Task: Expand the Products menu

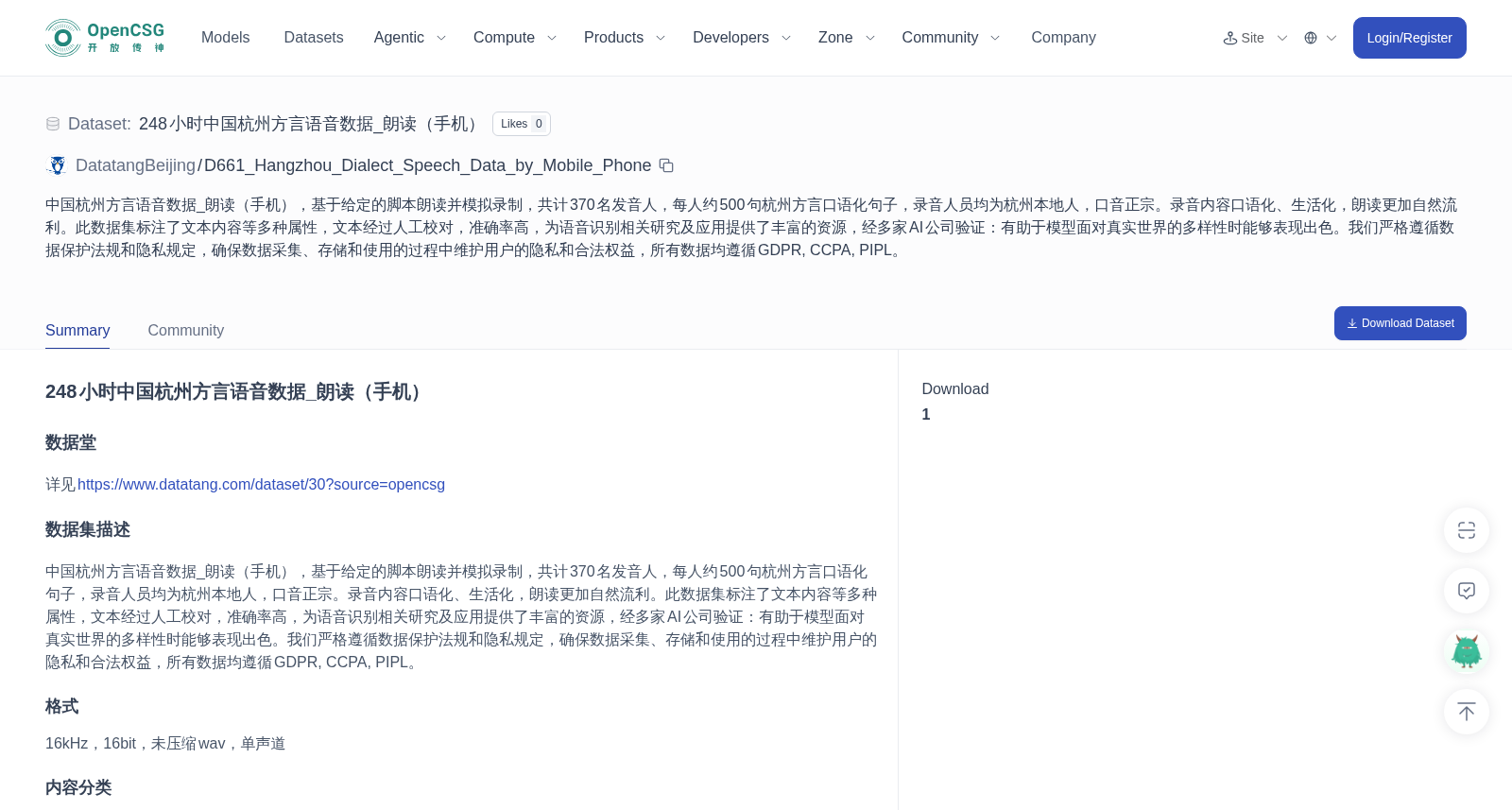Action: point(625,38)
